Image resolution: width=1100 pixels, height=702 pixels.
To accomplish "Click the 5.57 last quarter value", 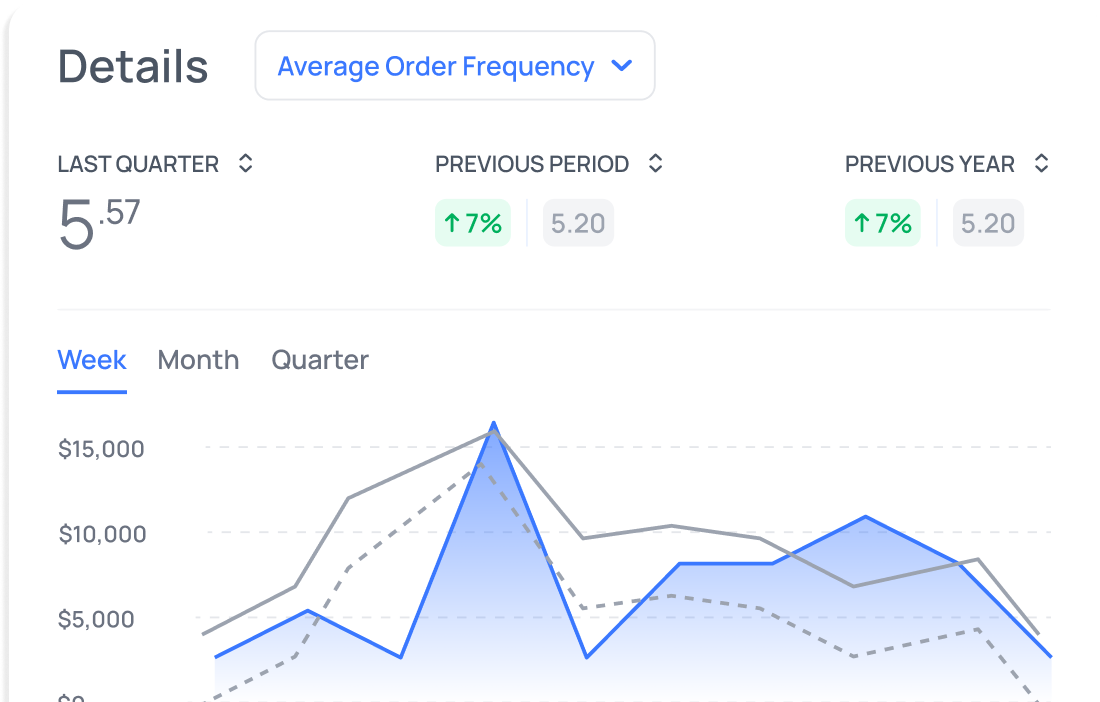I will (x=99, y=224).
